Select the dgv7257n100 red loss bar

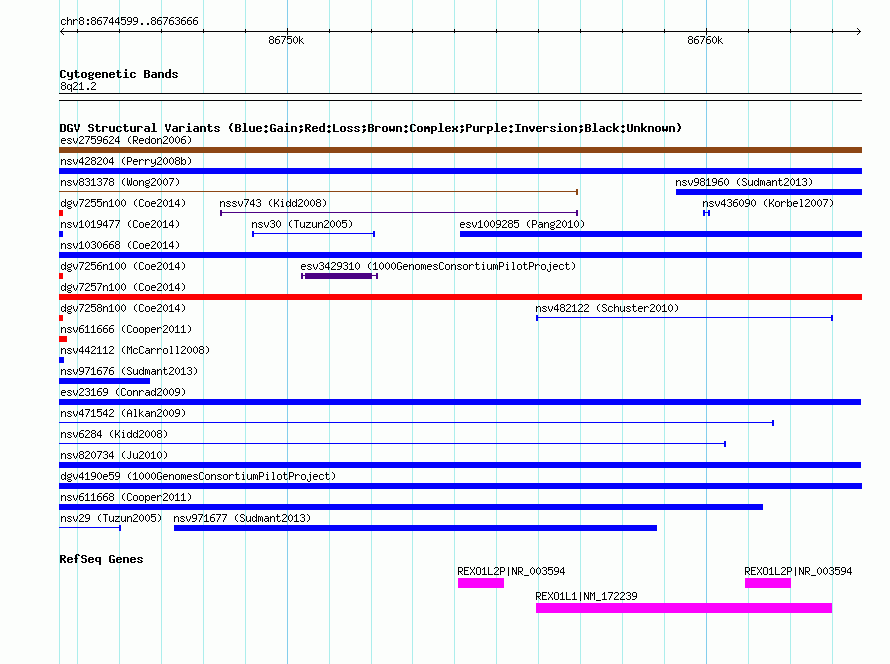click(x=460, y=297)
